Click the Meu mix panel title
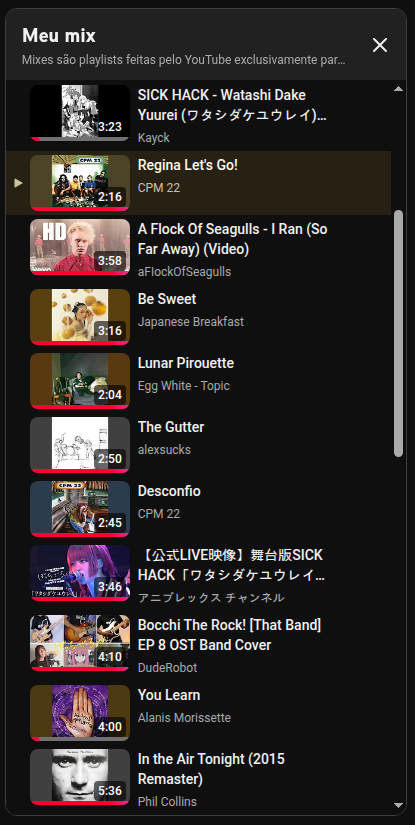 click(x=59, y=36)
